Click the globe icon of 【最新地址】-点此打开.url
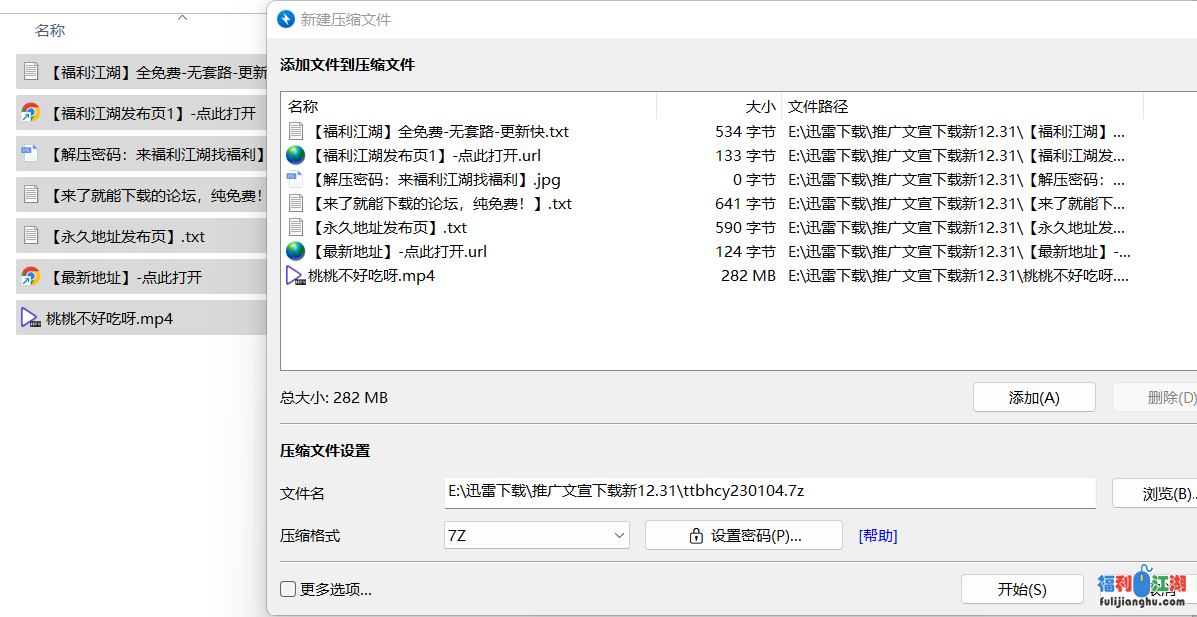This screenshot has width=1197, height=617. (x=294, y=251)
